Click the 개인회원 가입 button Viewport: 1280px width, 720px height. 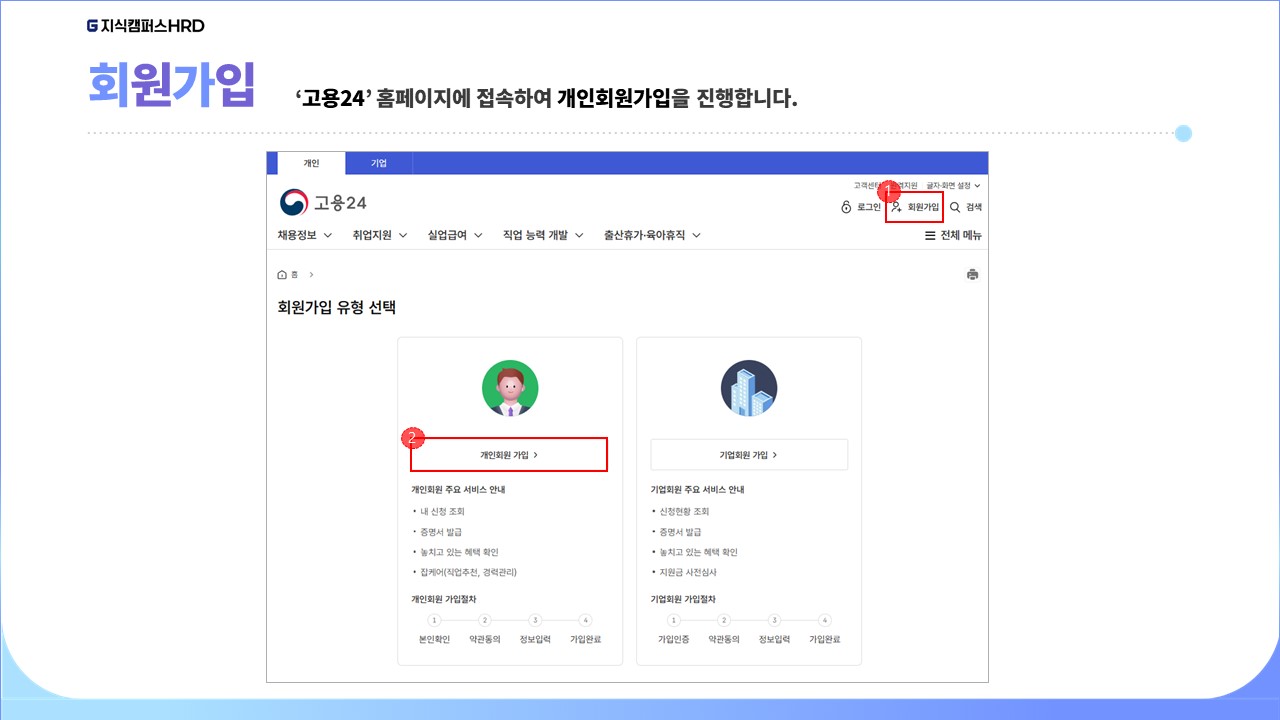[x=509, y=454]
